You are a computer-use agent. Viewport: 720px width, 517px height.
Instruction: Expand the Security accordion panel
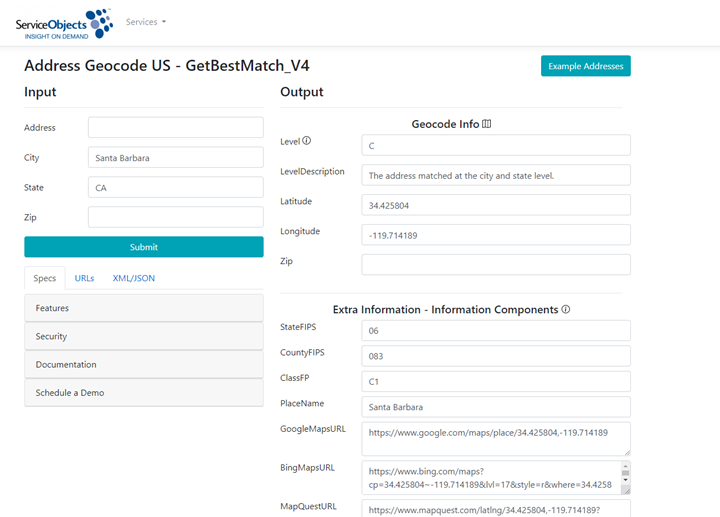pos(144,336)
